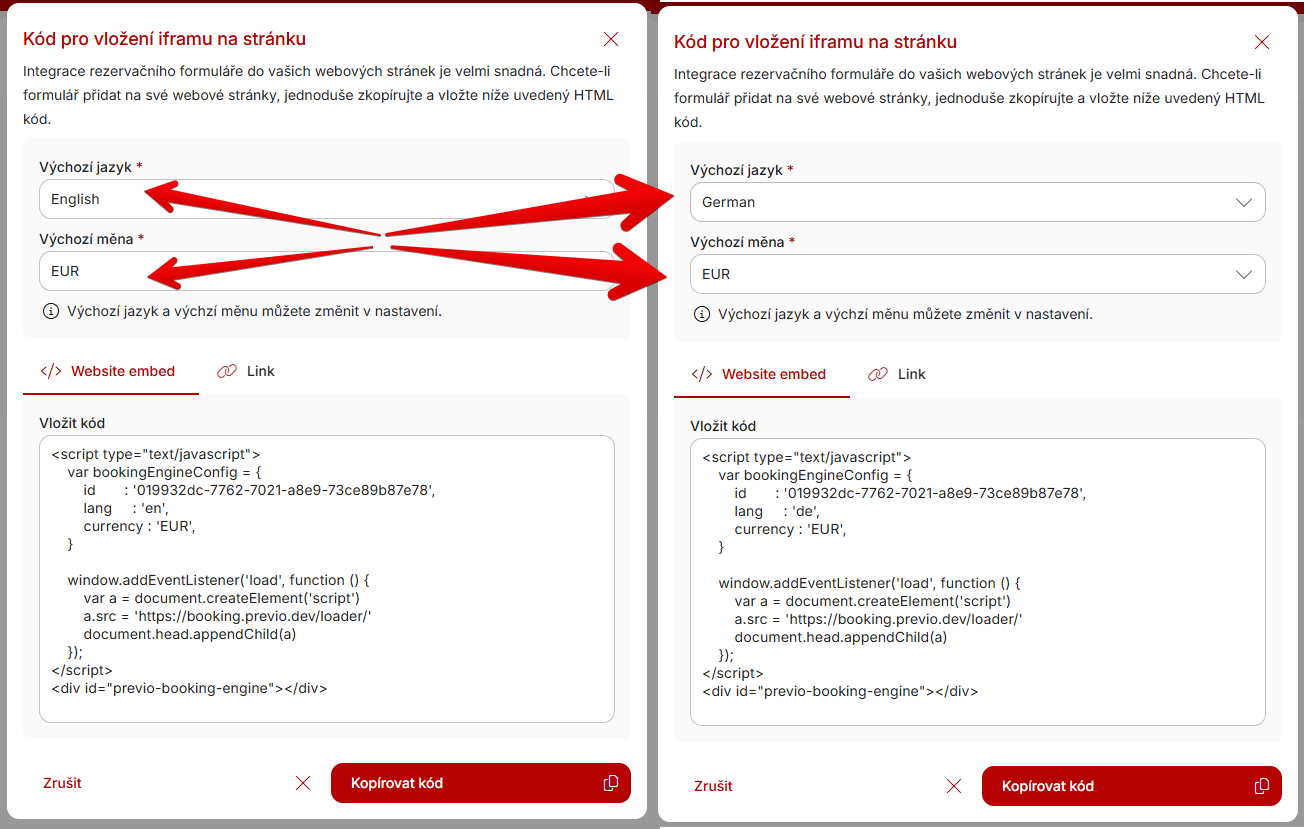The width and height of the screenshot is (1304, 829).
Task: Click the settings hint text in left dialog
Action: point(254,311)
